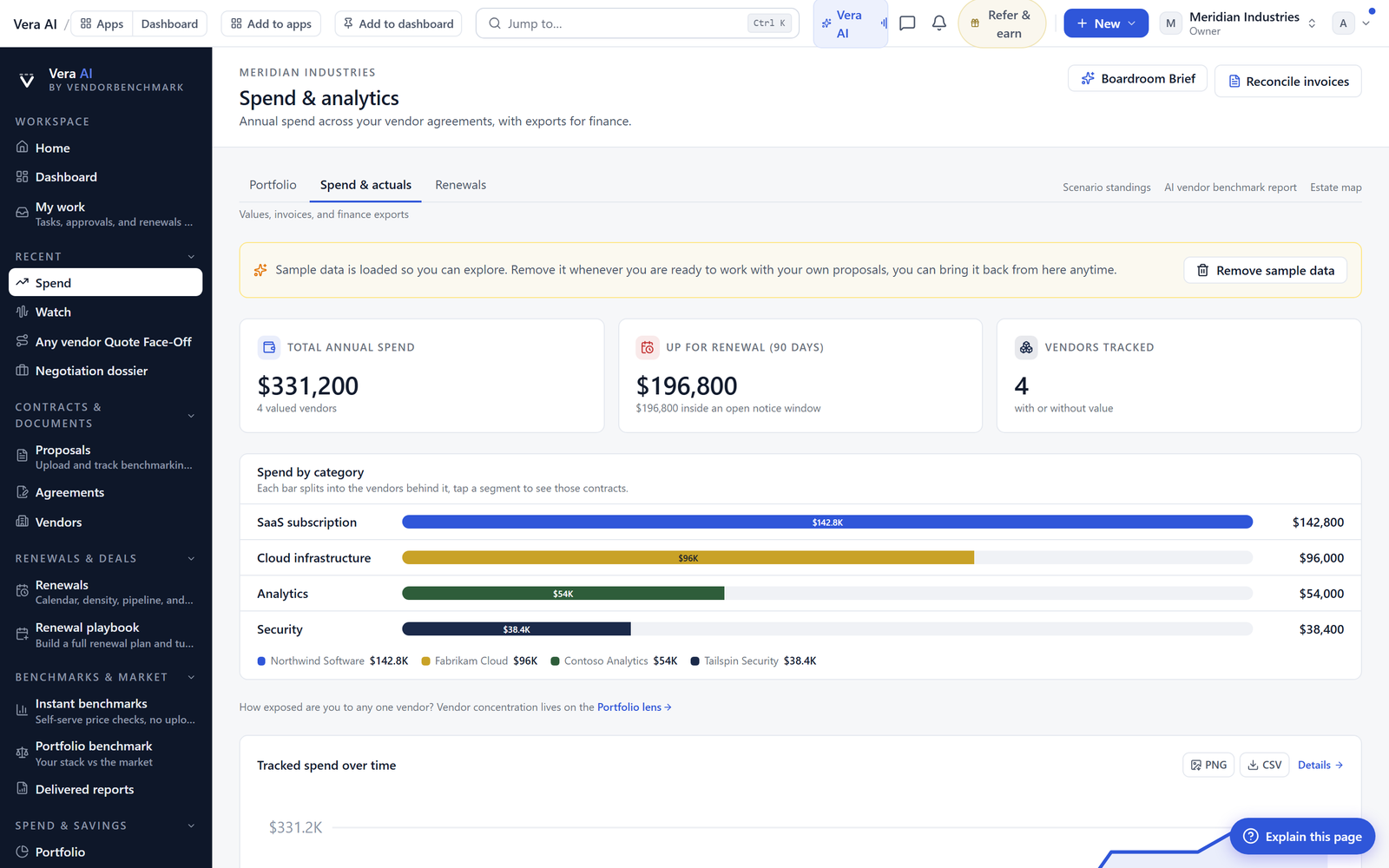This screenshot has height=868, width=1389.
Task: Click the Vendors icon in sidebar
Action: point(23,522)
